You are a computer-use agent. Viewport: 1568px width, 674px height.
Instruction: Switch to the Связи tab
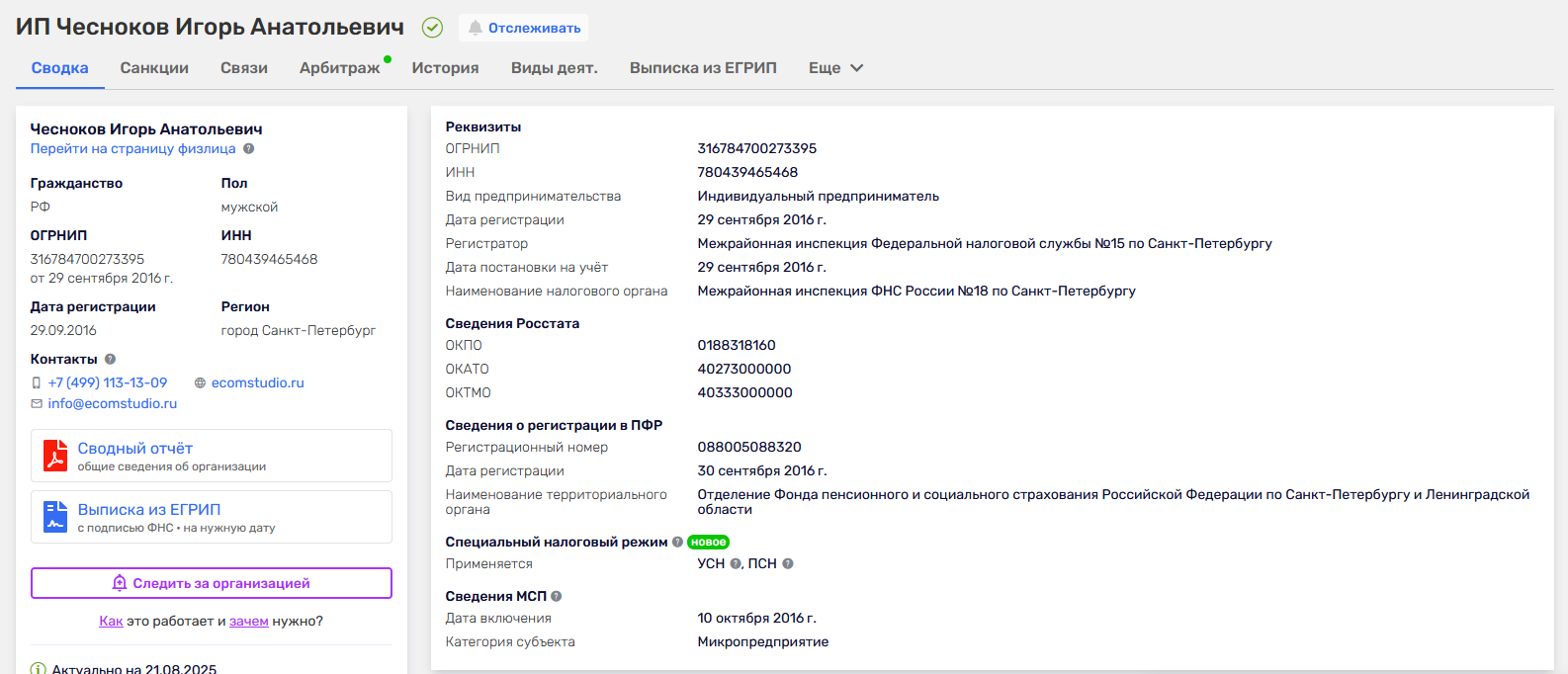click(244, 68)
